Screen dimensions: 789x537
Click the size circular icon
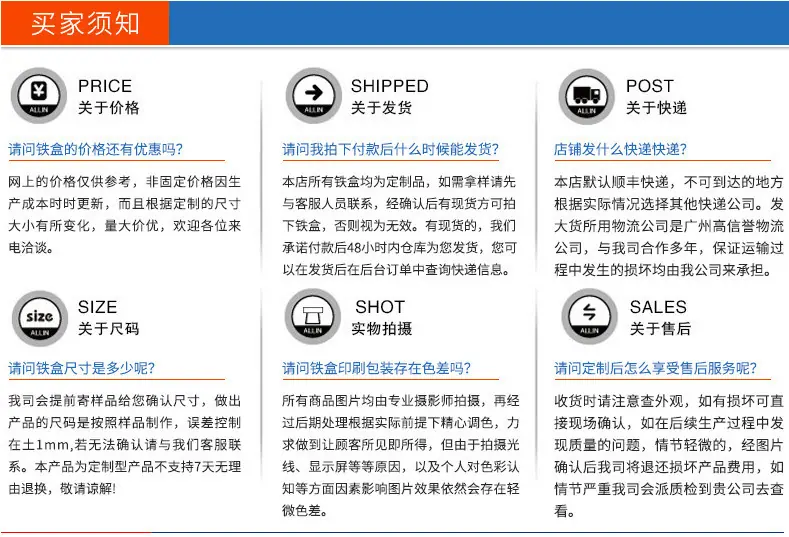[x=40, y=319]
